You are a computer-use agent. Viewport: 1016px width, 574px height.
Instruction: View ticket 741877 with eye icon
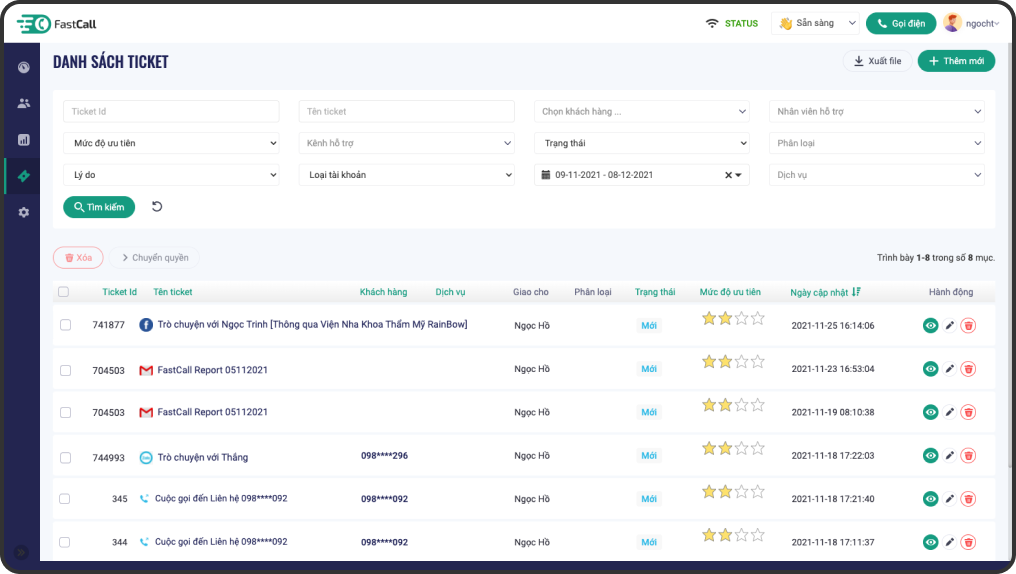click(x=930, y=325)
